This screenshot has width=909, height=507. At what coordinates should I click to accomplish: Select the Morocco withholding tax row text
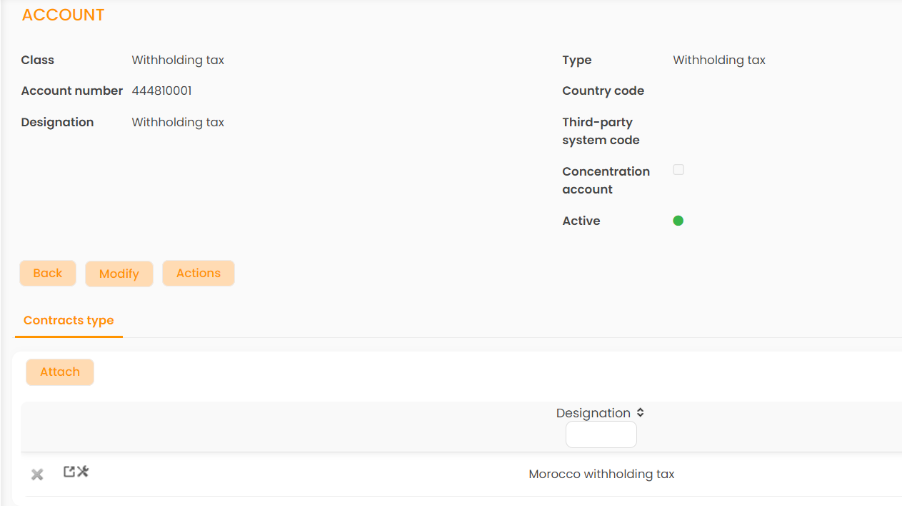tap(601, 474)
